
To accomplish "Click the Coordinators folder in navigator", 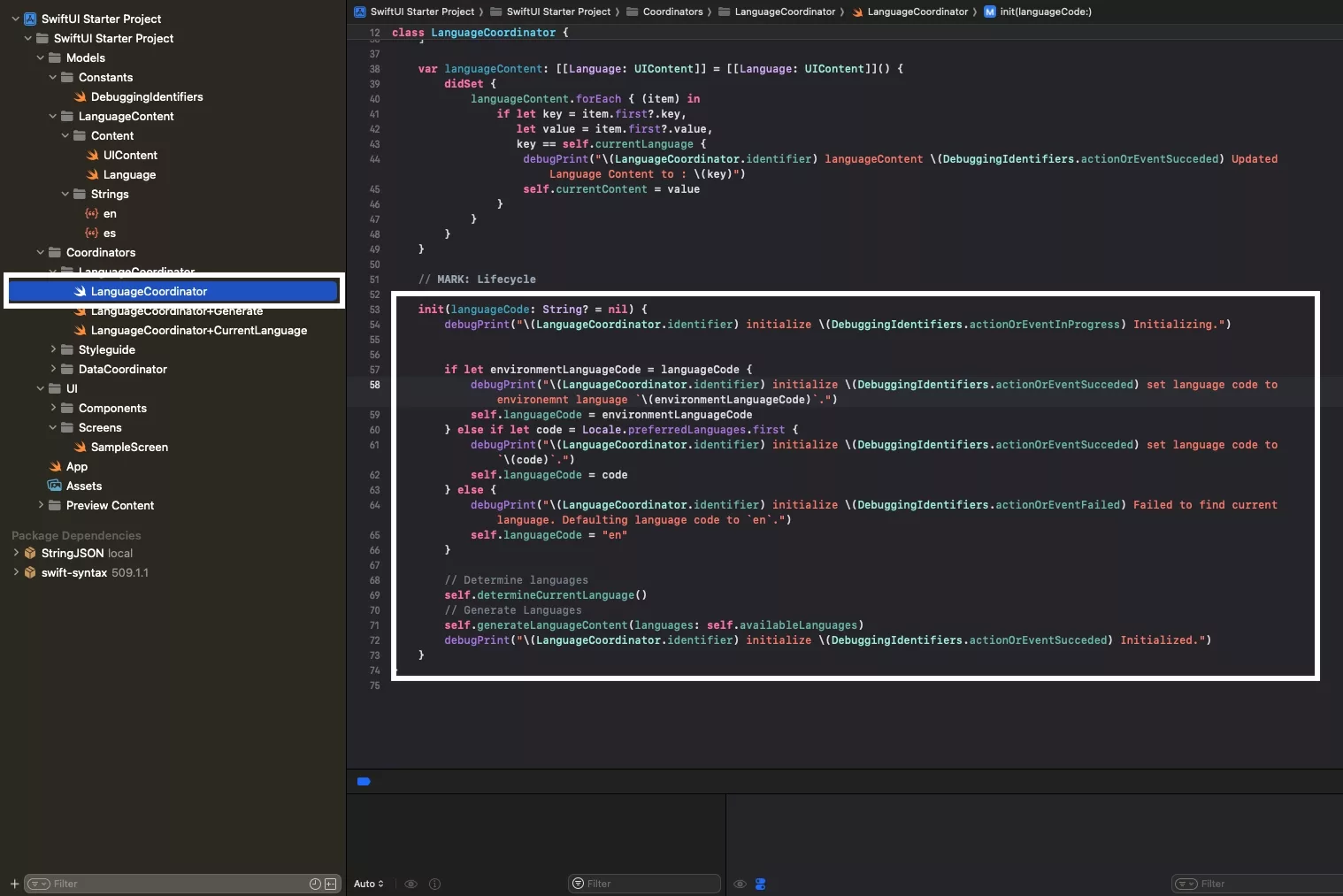I will pos(101,252).
